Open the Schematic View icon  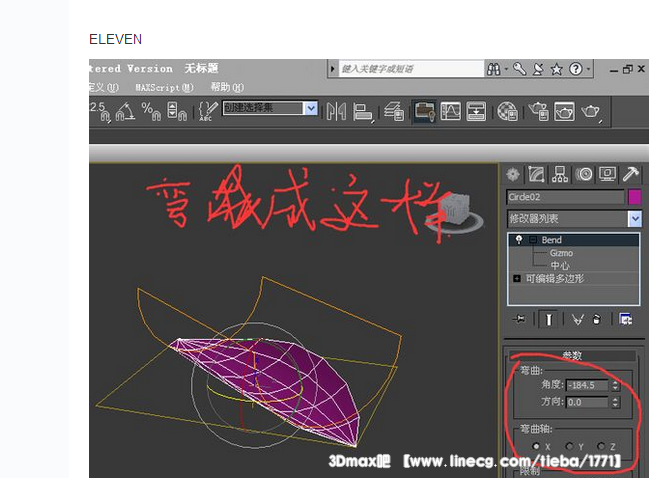(x=476, y=111)
